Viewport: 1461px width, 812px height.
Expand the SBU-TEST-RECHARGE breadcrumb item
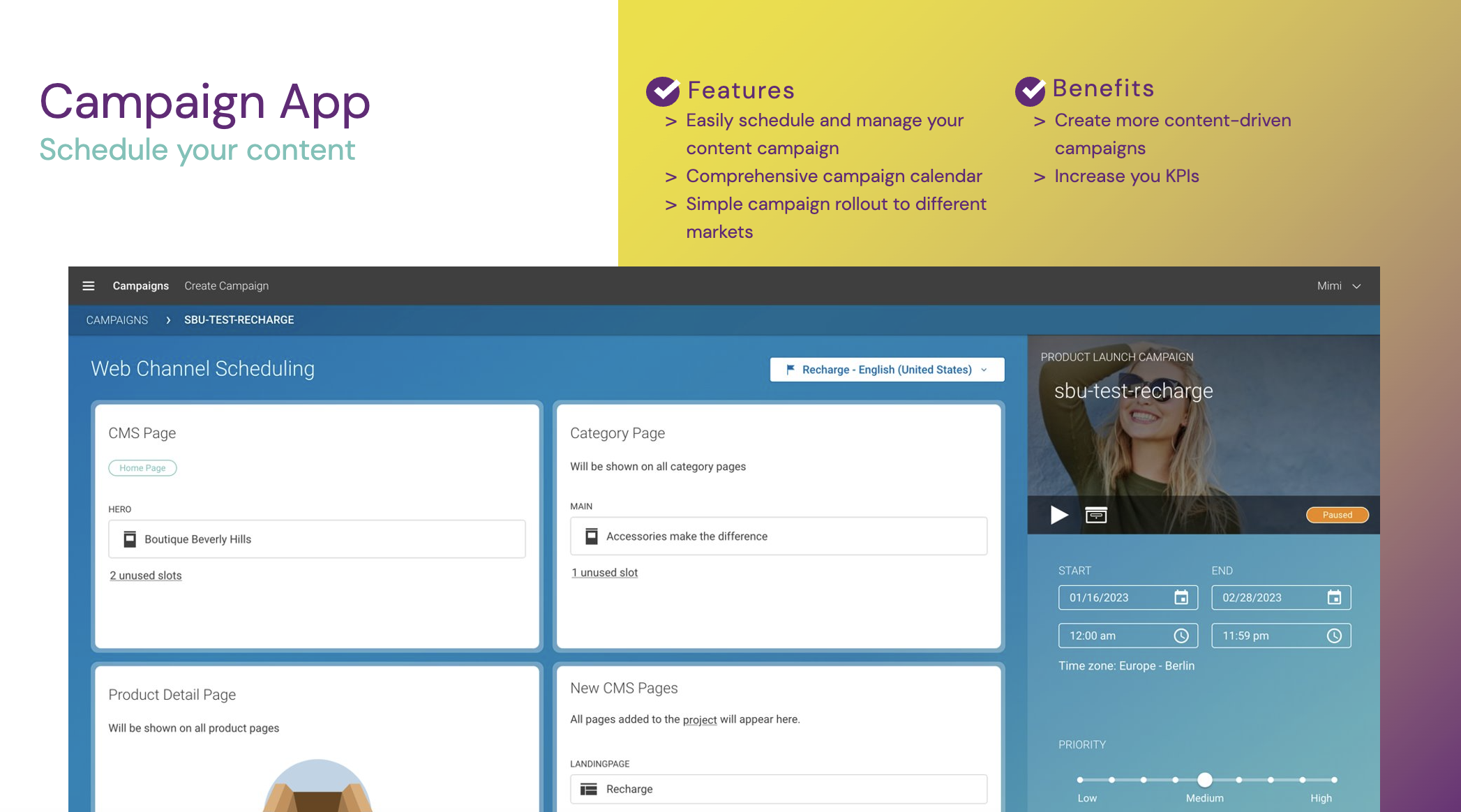point(239,319)
